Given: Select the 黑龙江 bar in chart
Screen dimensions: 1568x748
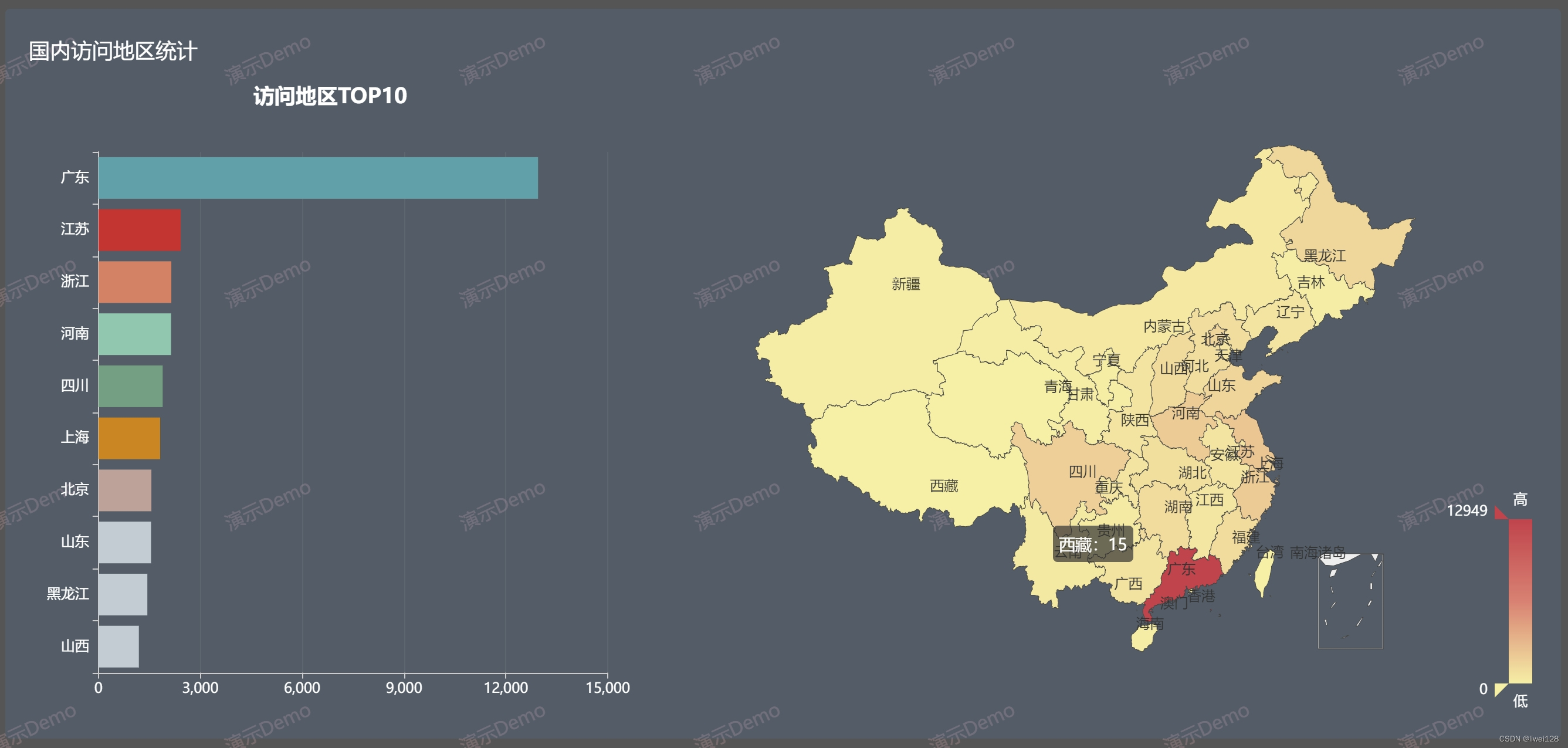Looking at the screenshot, I should click(x=123, y=594).
